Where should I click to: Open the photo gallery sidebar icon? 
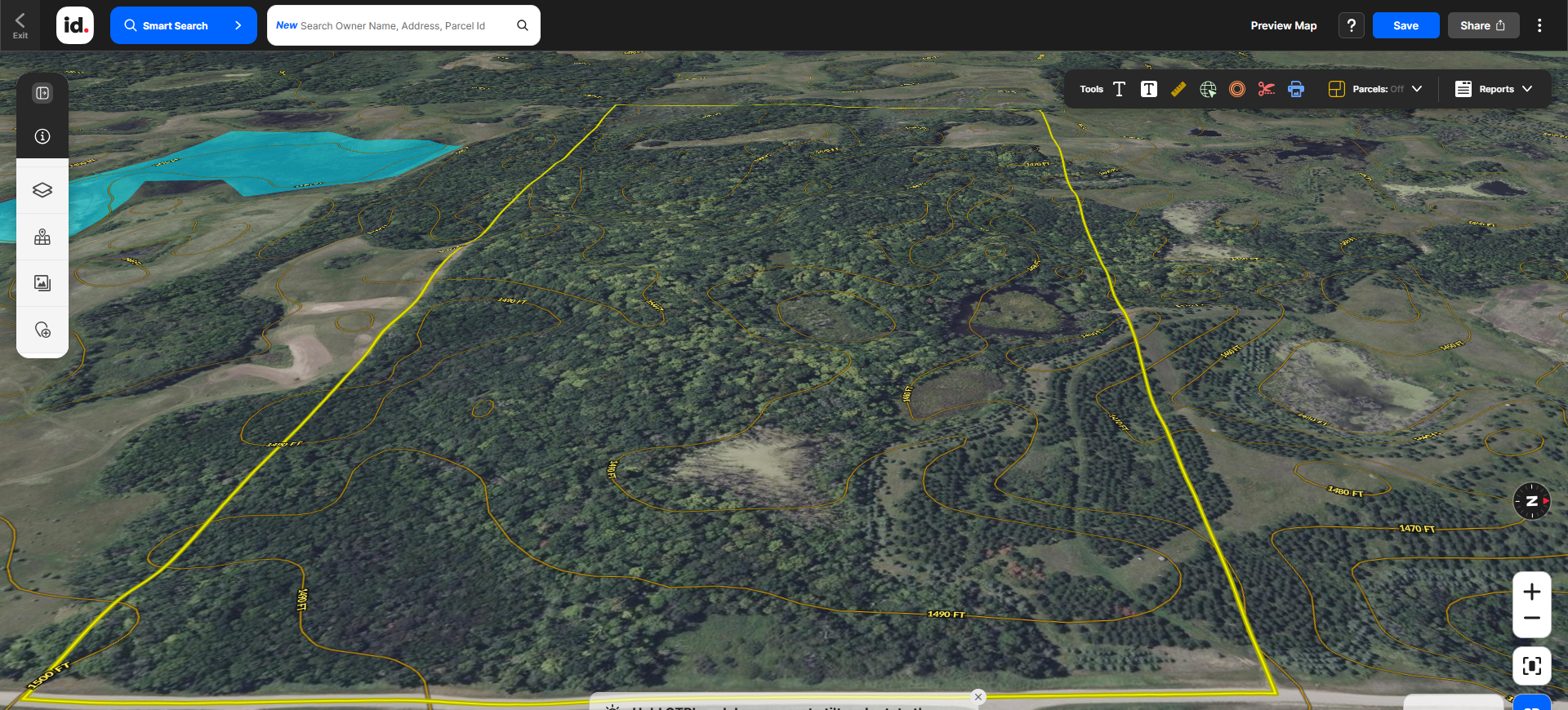(42, 283)
